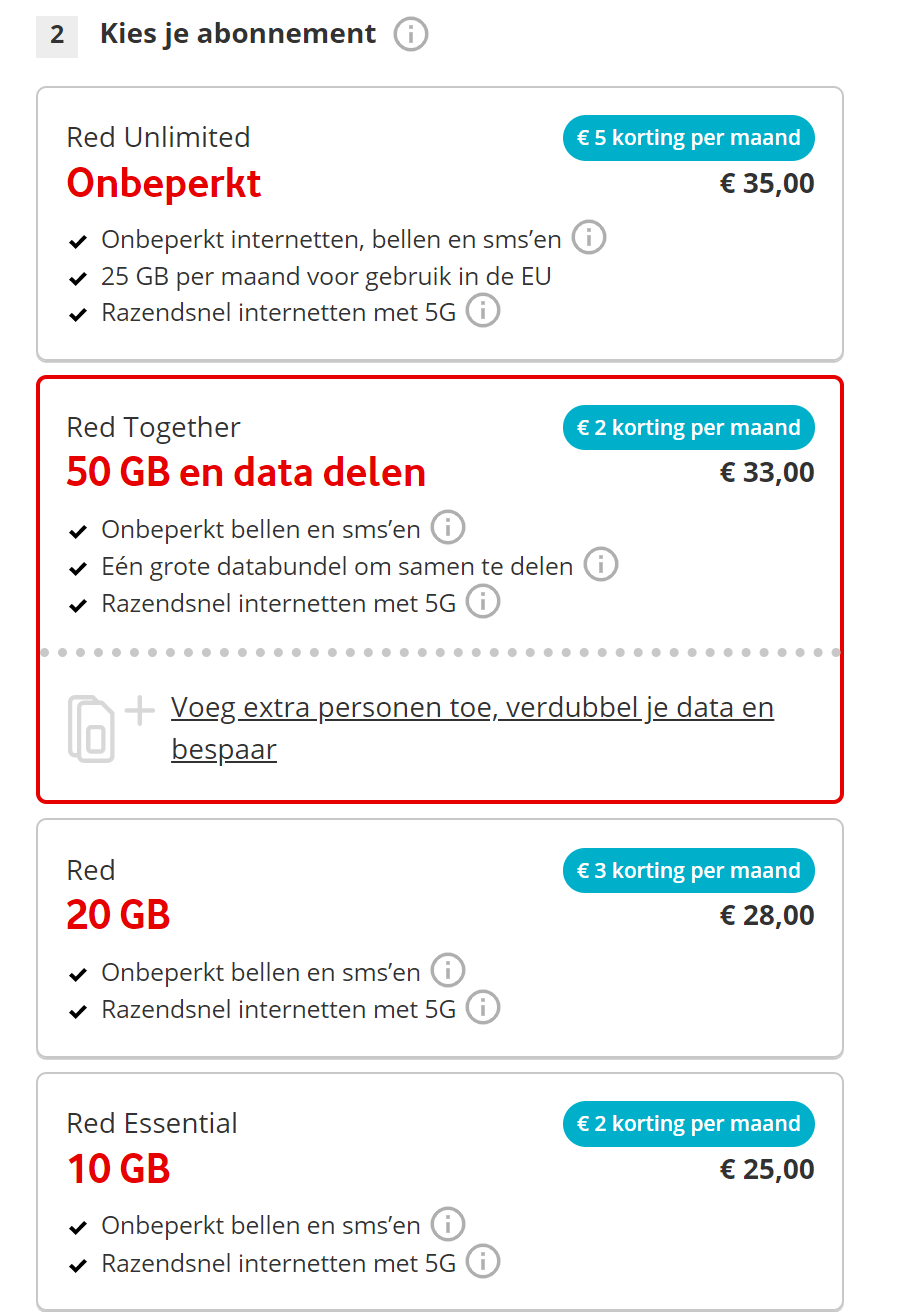Open bellen en sms'en info in Red Essential
Image resolution: width=904 pixels, height=1312 pixels.
[448, 1224]
